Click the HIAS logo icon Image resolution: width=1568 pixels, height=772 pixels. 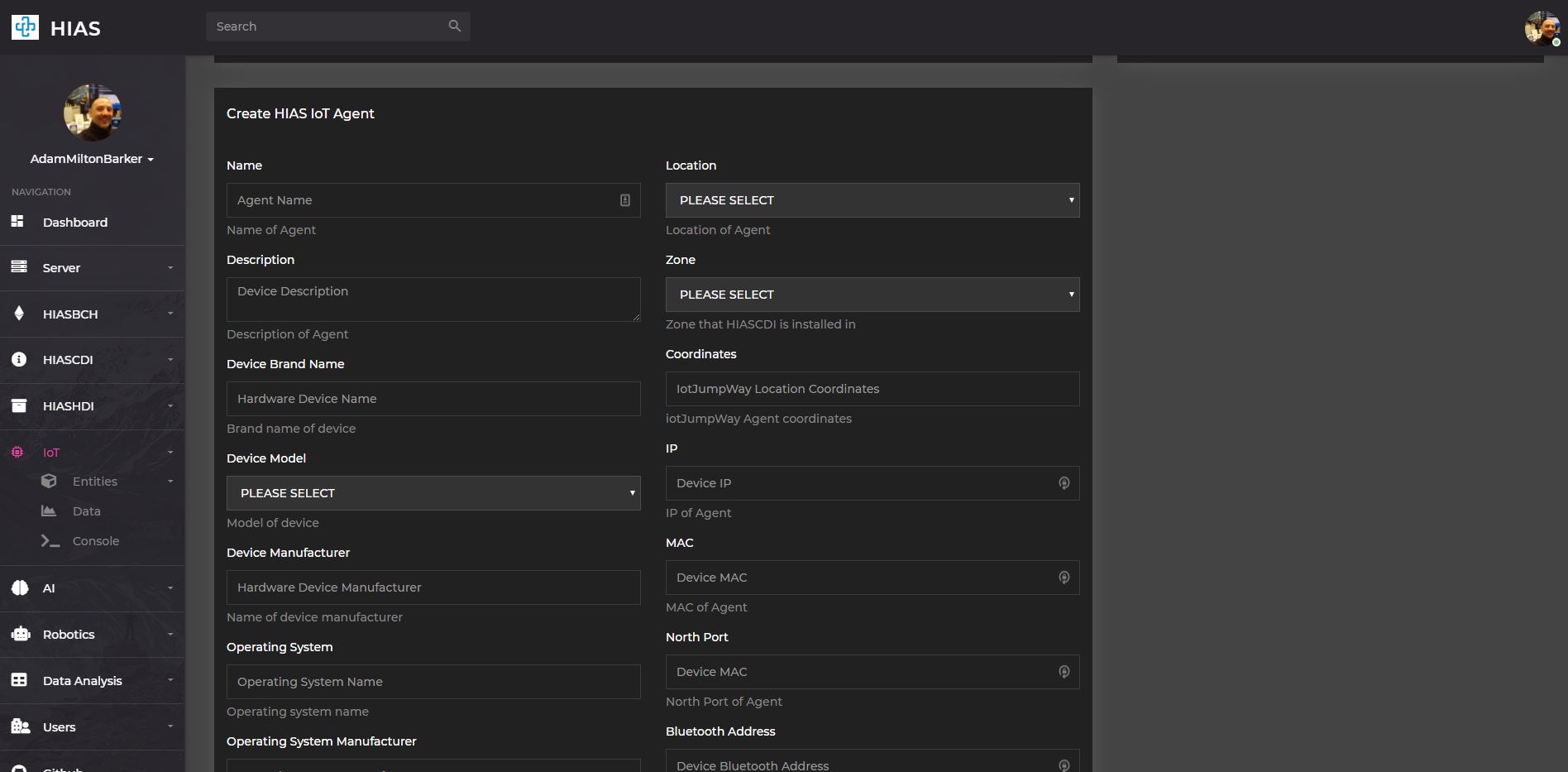click(26, 27)
